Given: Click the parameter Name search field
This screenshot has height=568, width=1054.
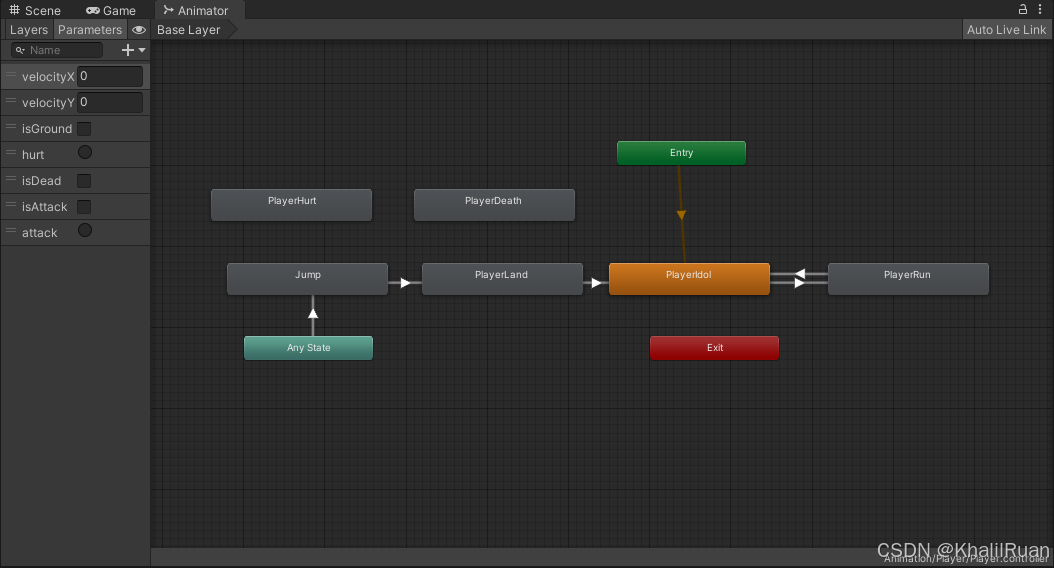Looking at the screenshot, I should coord(58,50).
